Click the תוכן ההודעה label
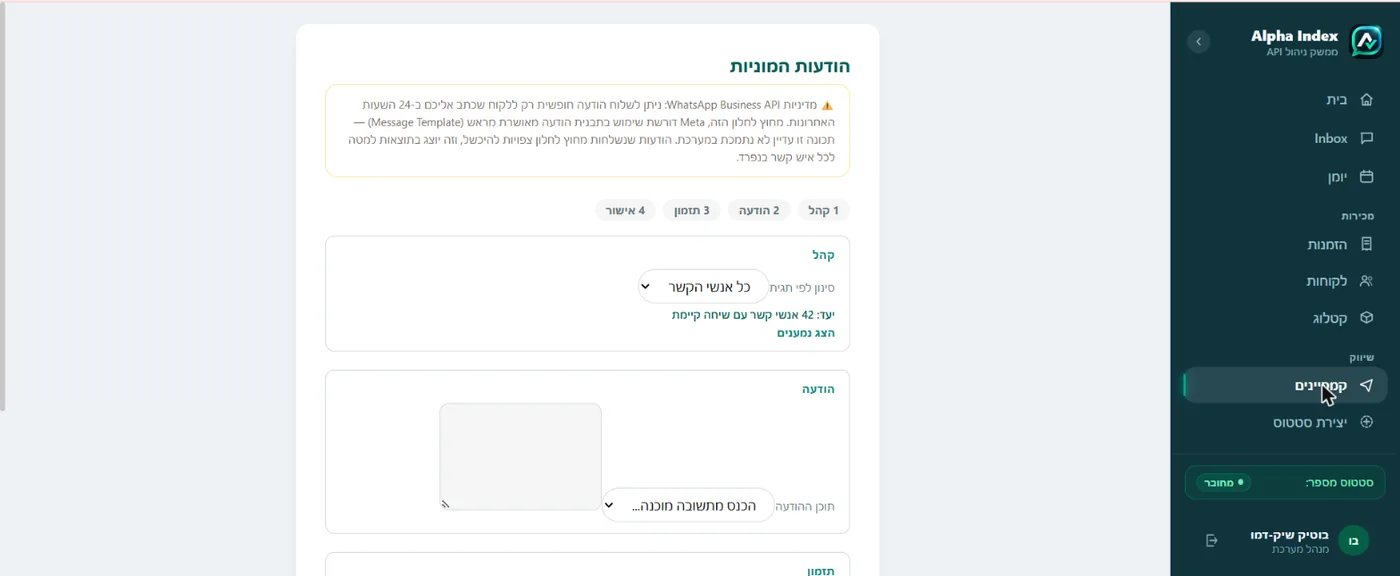This screenshot has width=1400, height=576. pos(805,506)
